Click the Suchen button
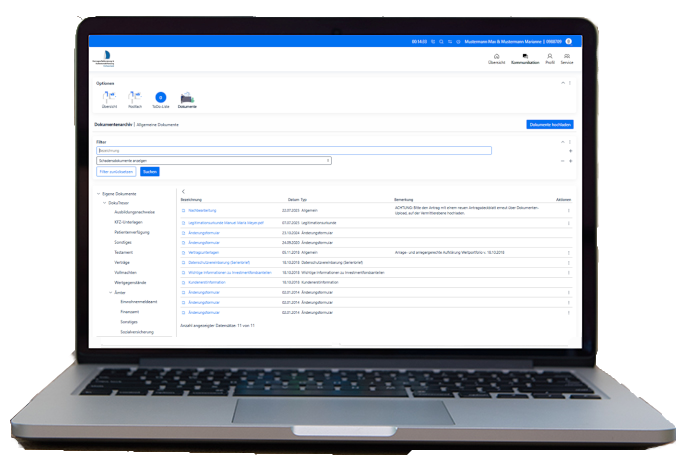The width and height of the screenshot is (687, 460). 150,172
